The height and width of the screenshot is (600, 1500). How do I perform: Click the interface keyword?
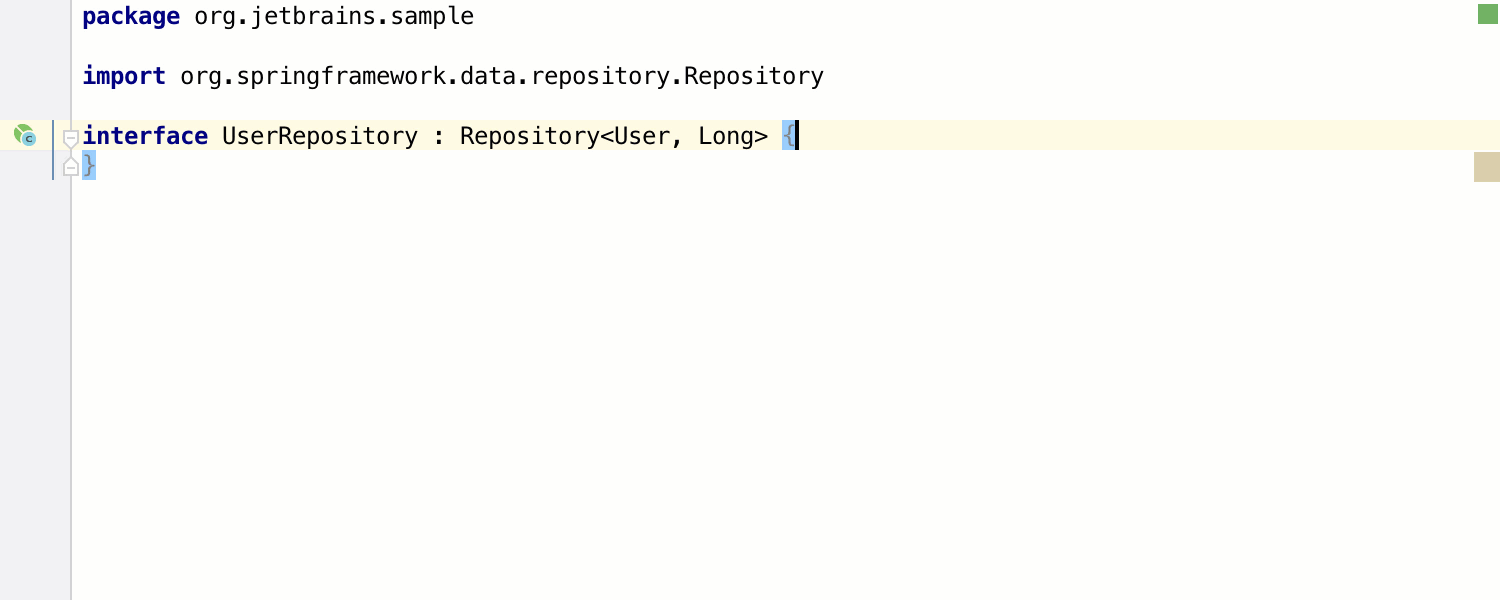point(145,136)
